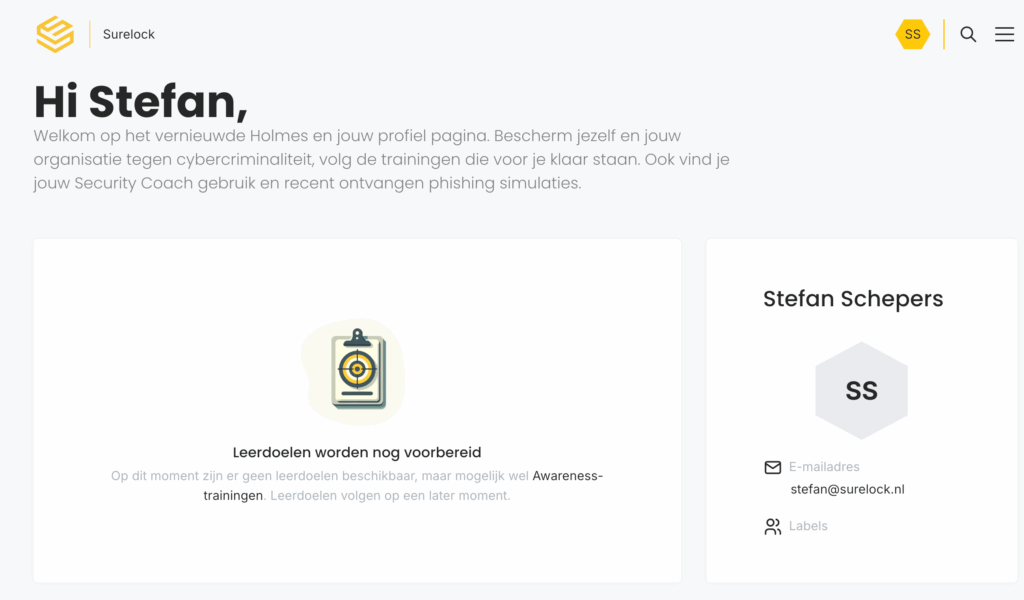
Task: Click the "Hi Stefan," greeting heading
Action: [141, 101]
